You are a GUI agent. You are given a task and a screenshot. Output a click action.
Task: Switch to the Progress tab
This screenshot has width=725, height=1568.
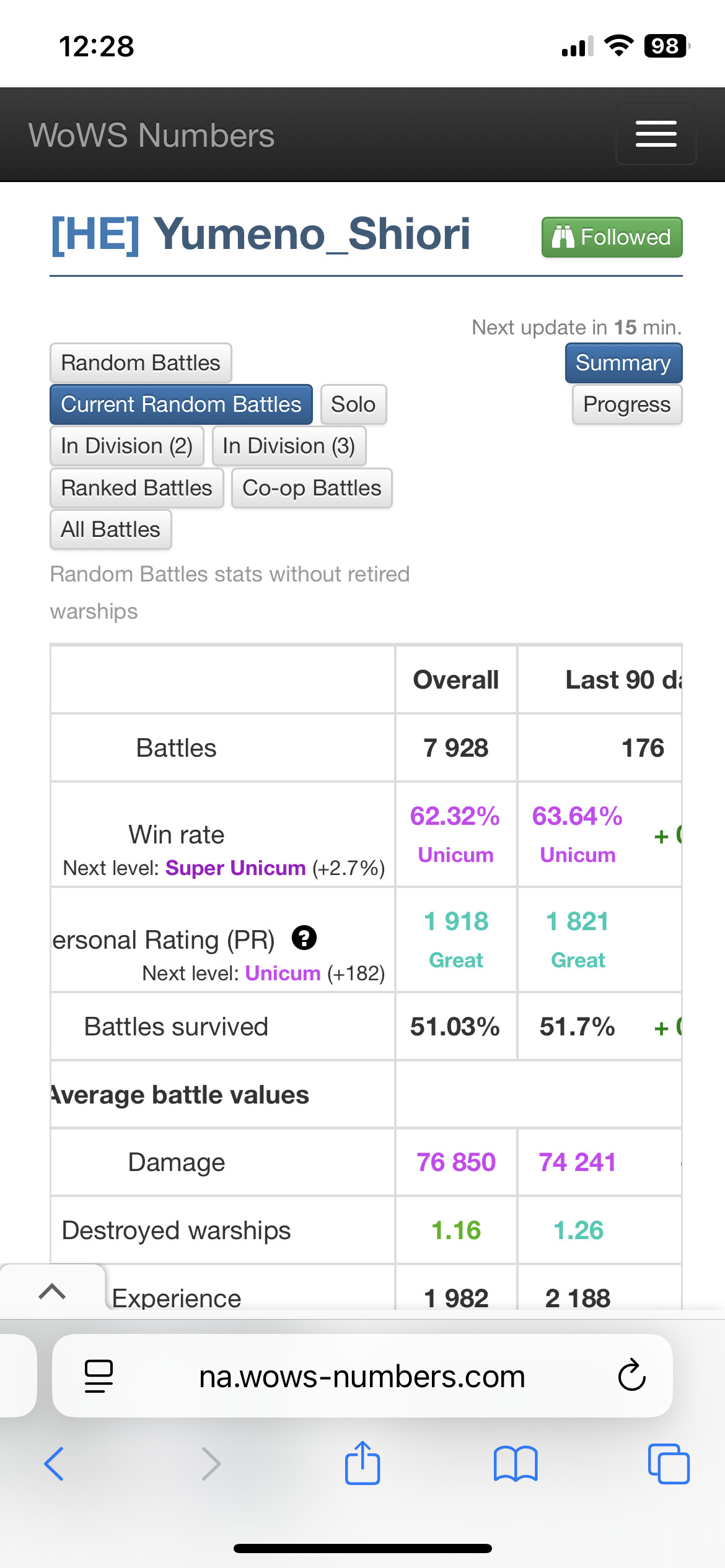coord(626,404)
